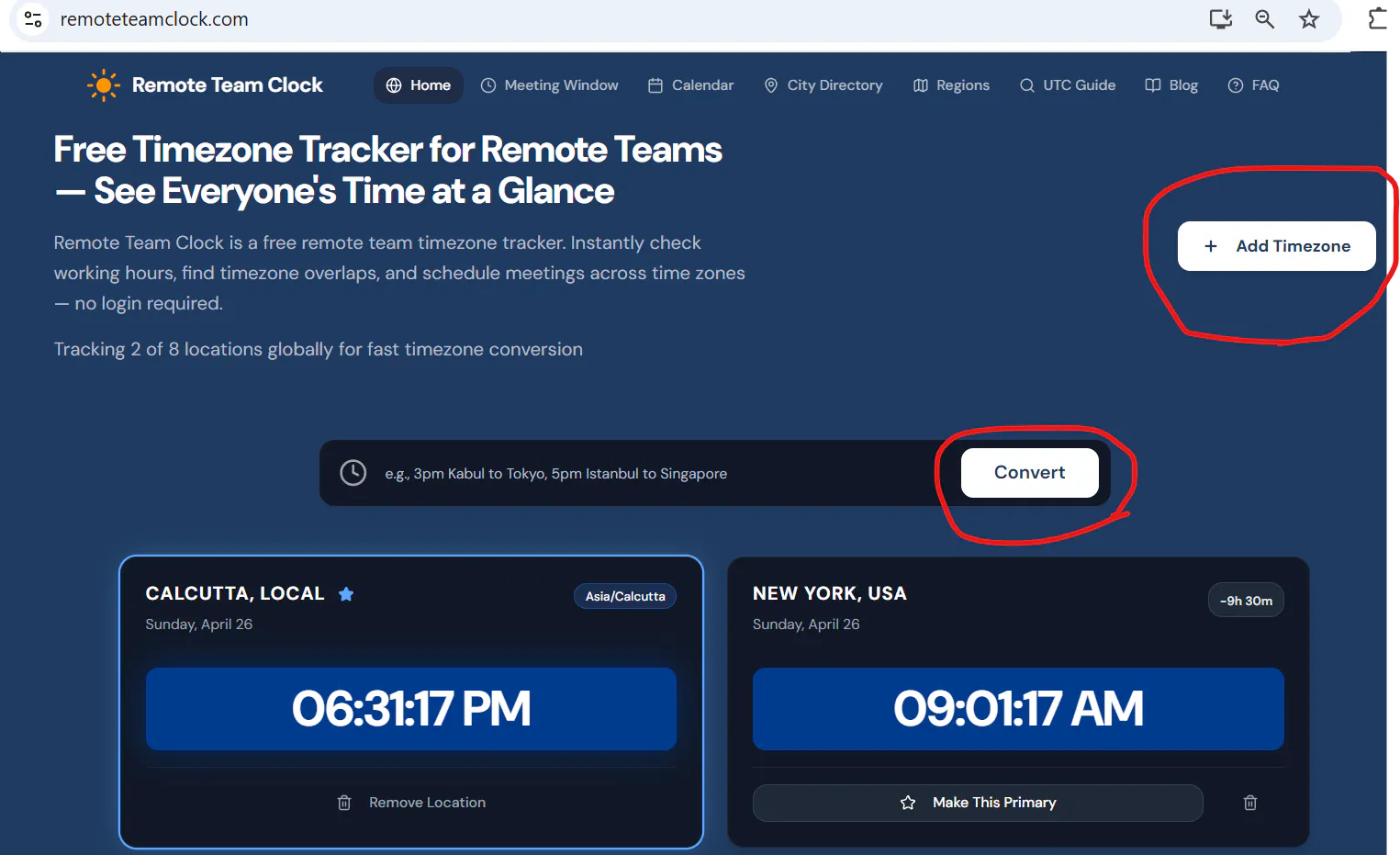Open the Meeting Window page
Image resolution: width=1400 pixels, height=855 pixels.
tap(550, 85)
